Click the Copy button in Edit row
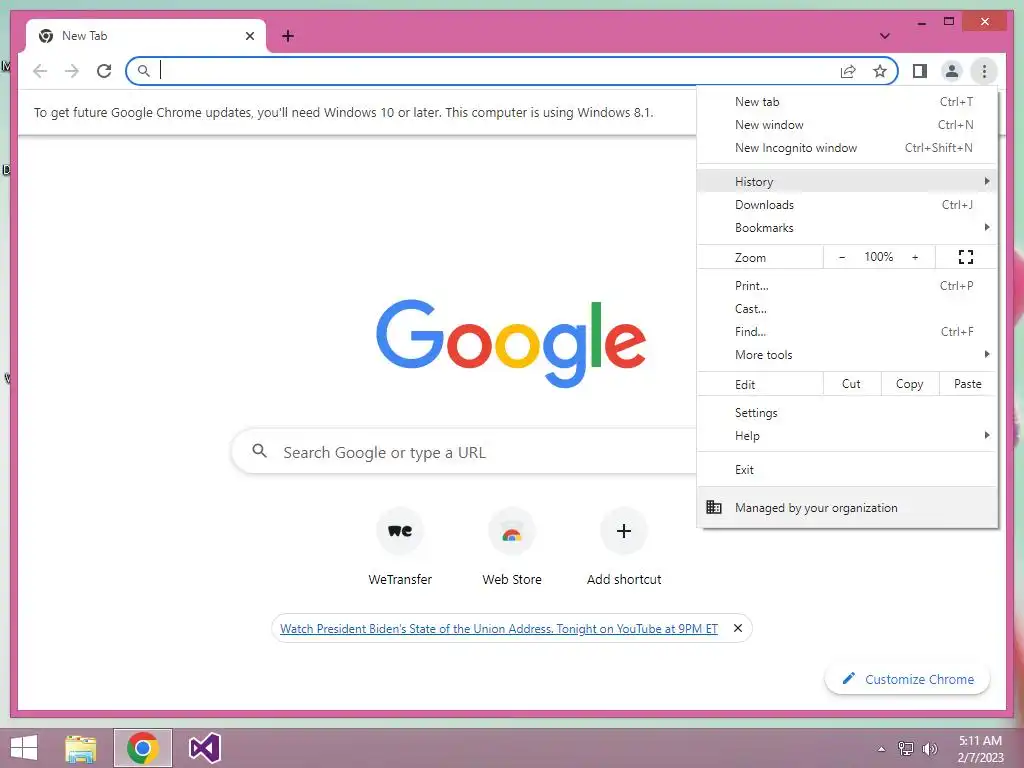Image resolution: width=1024 pixels, height=768 pixels. coord(910,384)
